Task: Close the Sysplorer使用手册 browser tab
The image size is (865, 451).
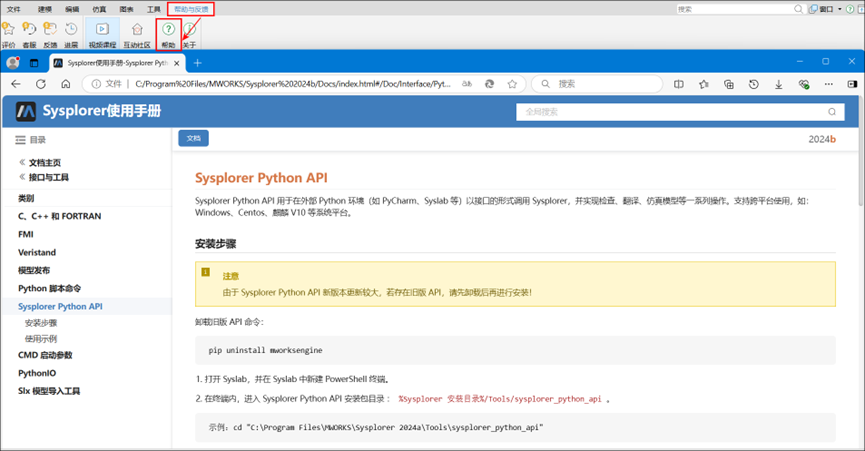Action: coord(177,63)
